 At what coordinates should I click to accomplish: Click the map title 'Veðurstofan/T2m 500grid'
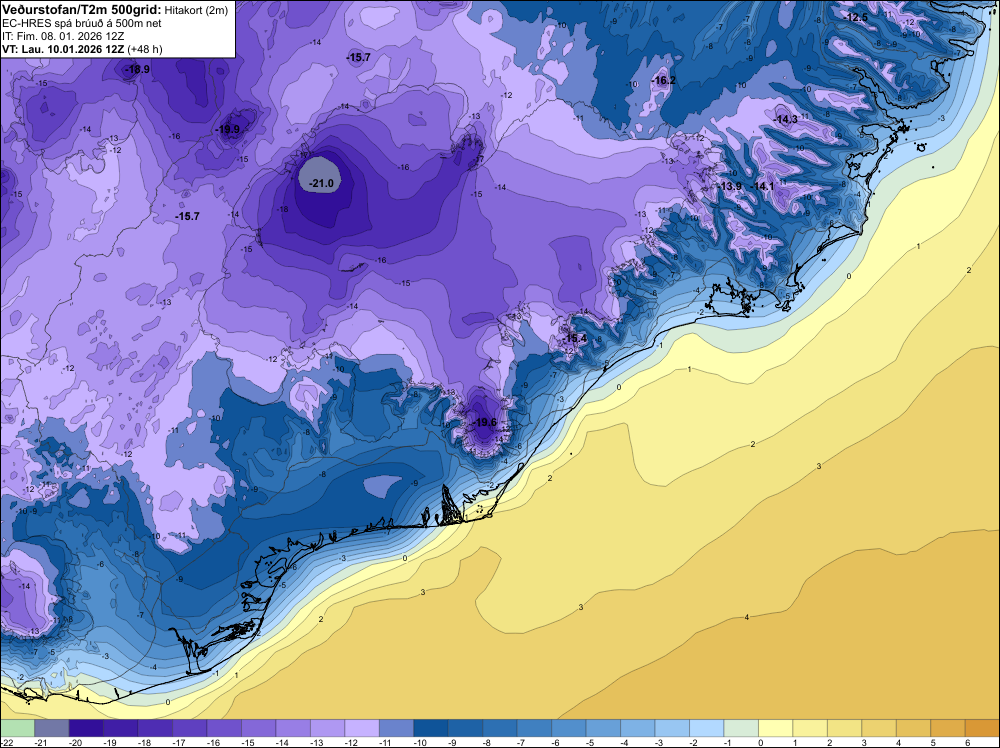click(82, 9)
